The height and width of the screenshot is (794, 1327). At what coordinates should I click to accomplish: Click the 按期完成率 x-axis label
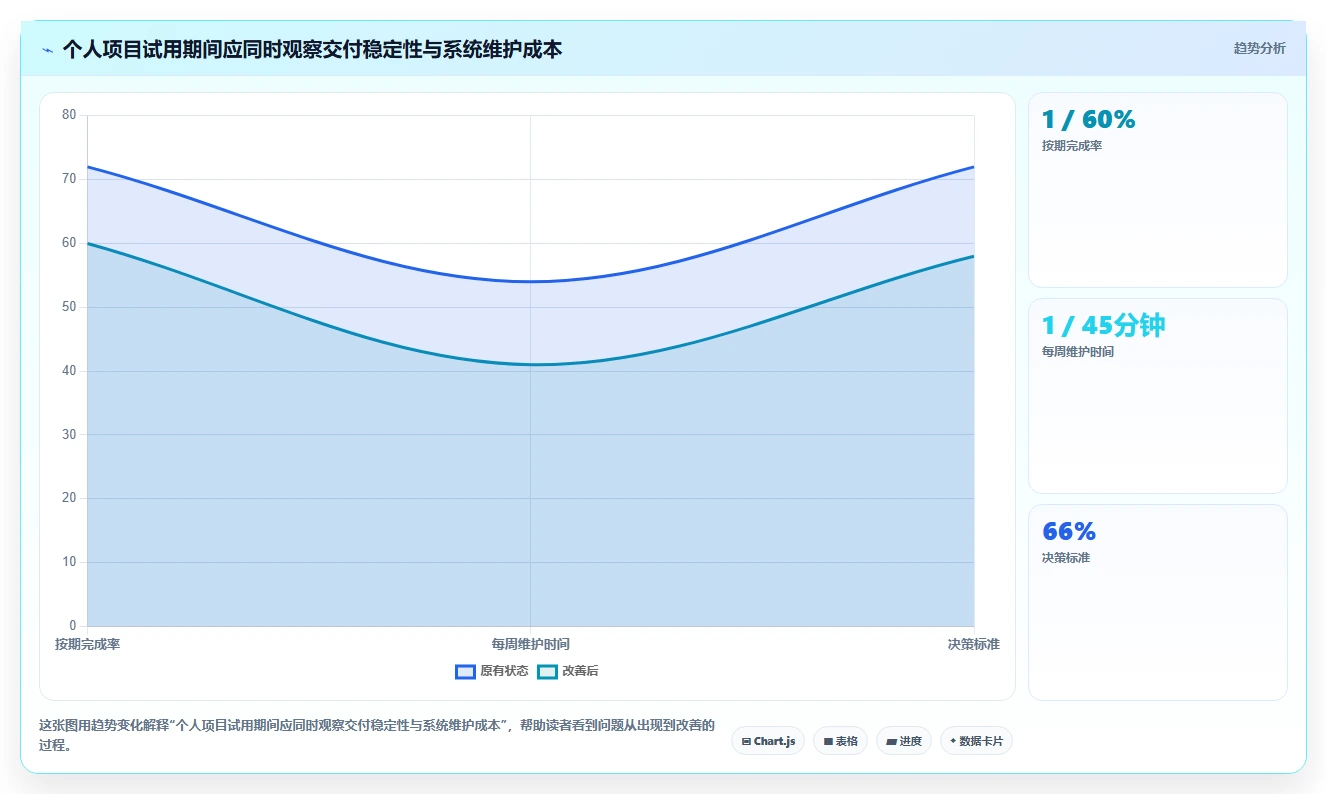pyautogui.click(x=87, y=644)
